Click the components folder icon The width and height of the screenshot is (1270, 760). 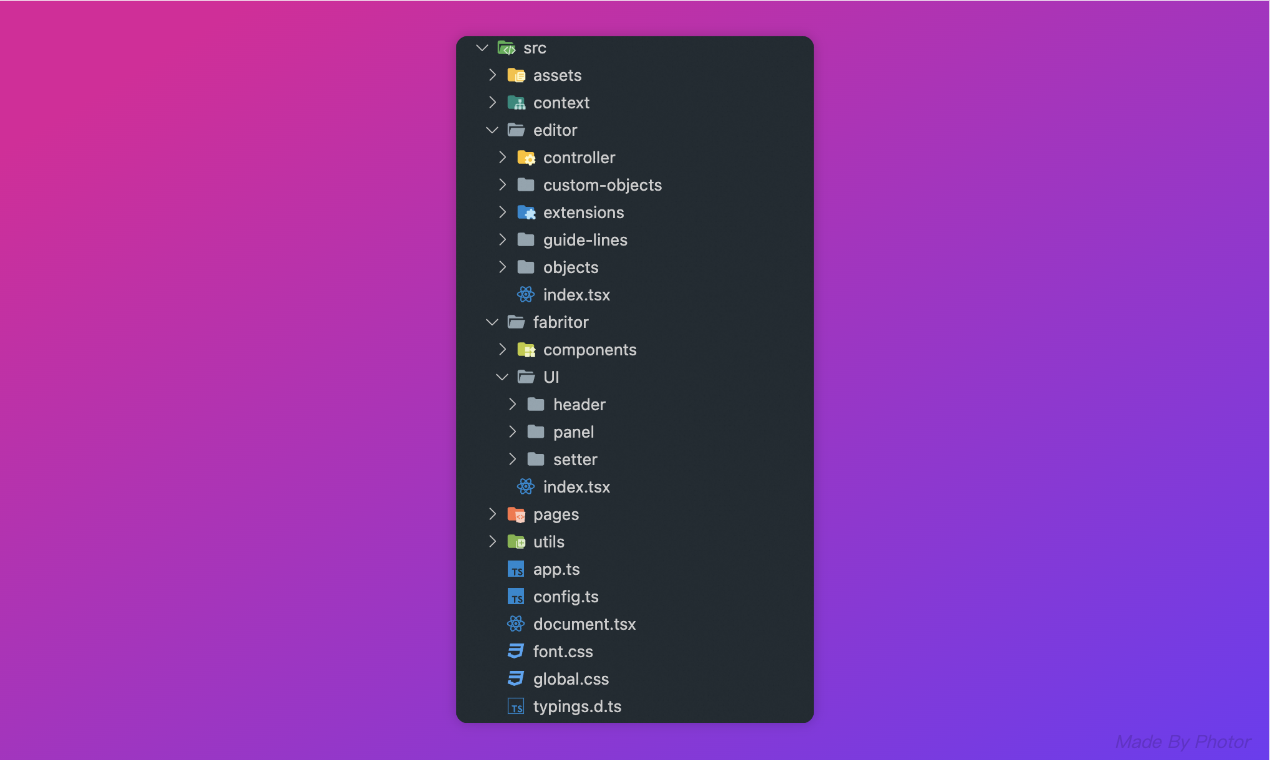tap(526, 350)
